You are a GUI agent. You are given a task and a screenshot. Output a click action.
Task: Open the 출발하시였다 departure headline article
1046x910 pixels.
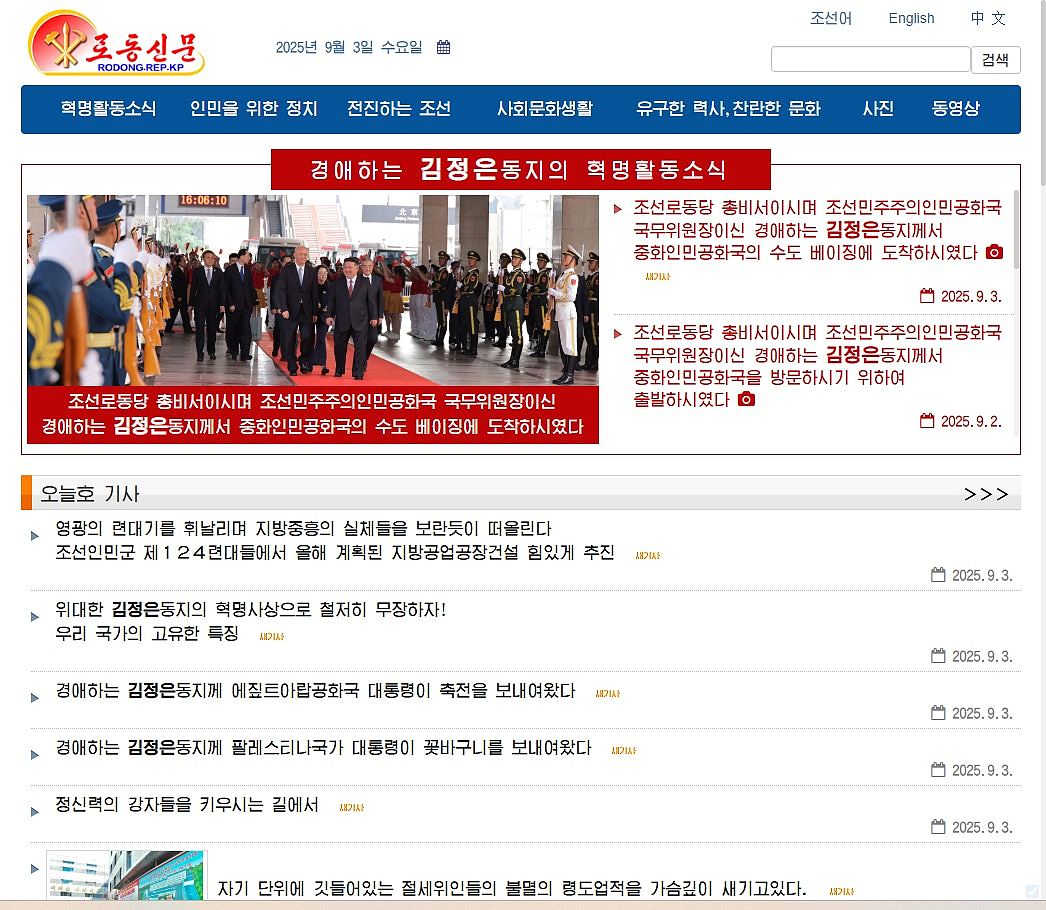(817, 366)
